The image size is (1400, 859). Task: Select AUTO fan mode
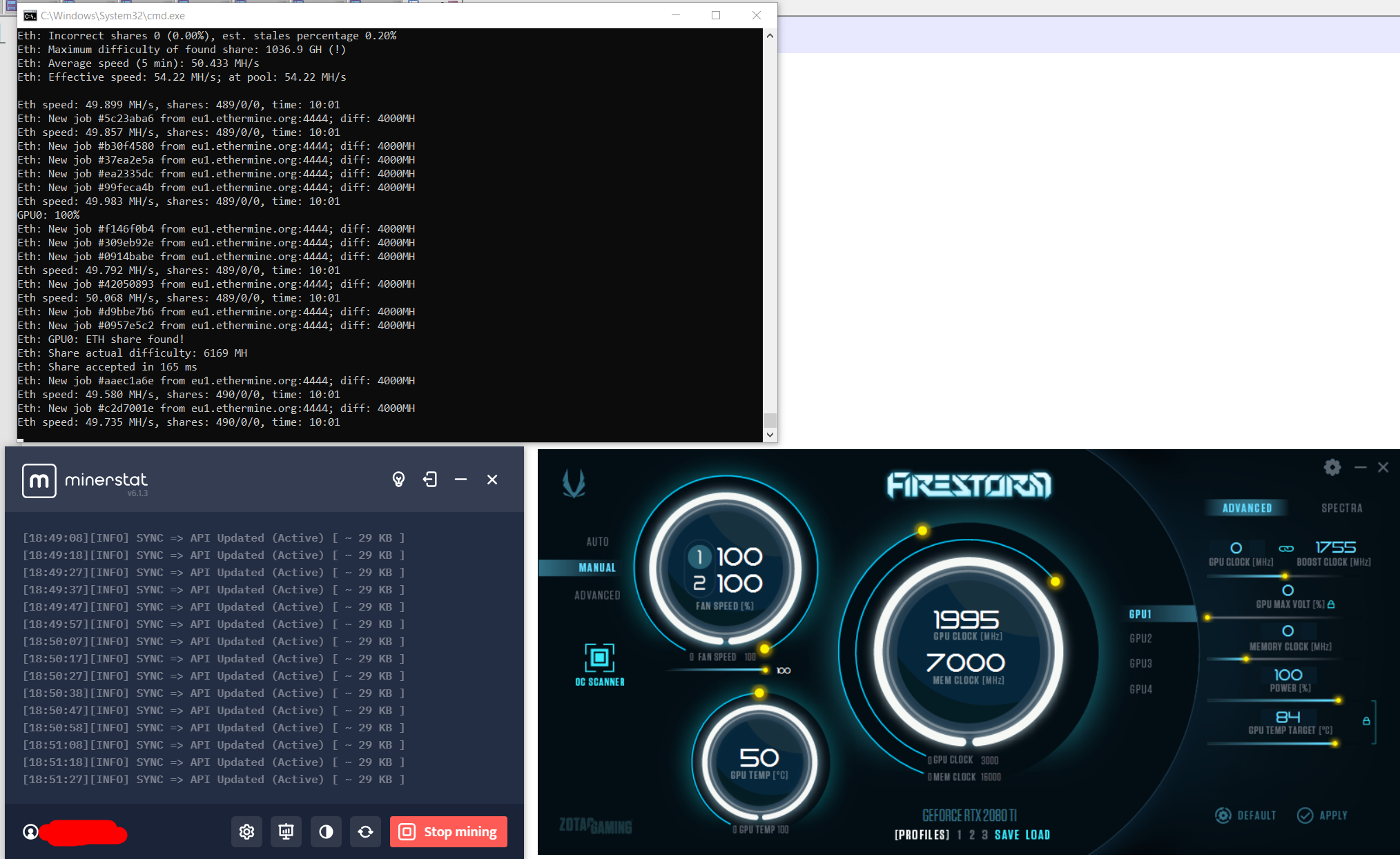(x=597, y=542)
